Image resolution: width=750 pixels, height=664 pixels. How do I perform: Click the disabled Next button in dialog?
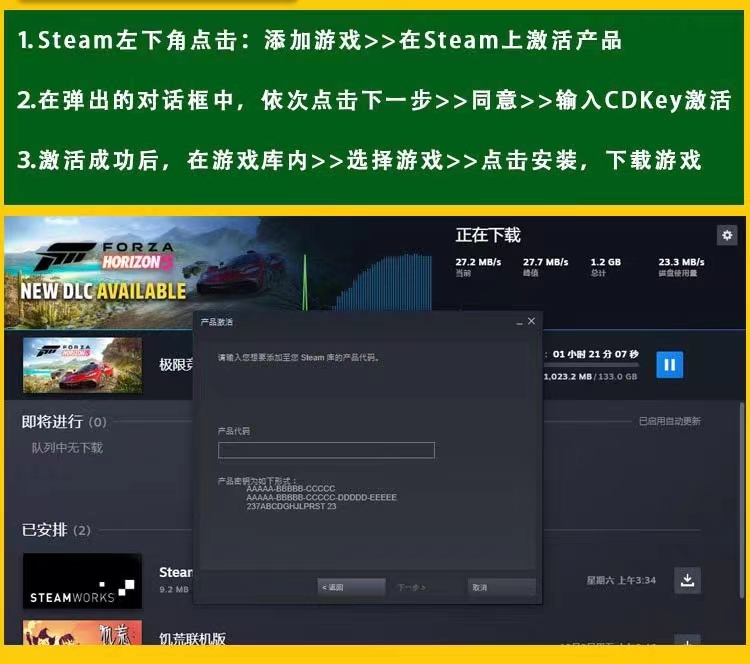coord(412,587)
